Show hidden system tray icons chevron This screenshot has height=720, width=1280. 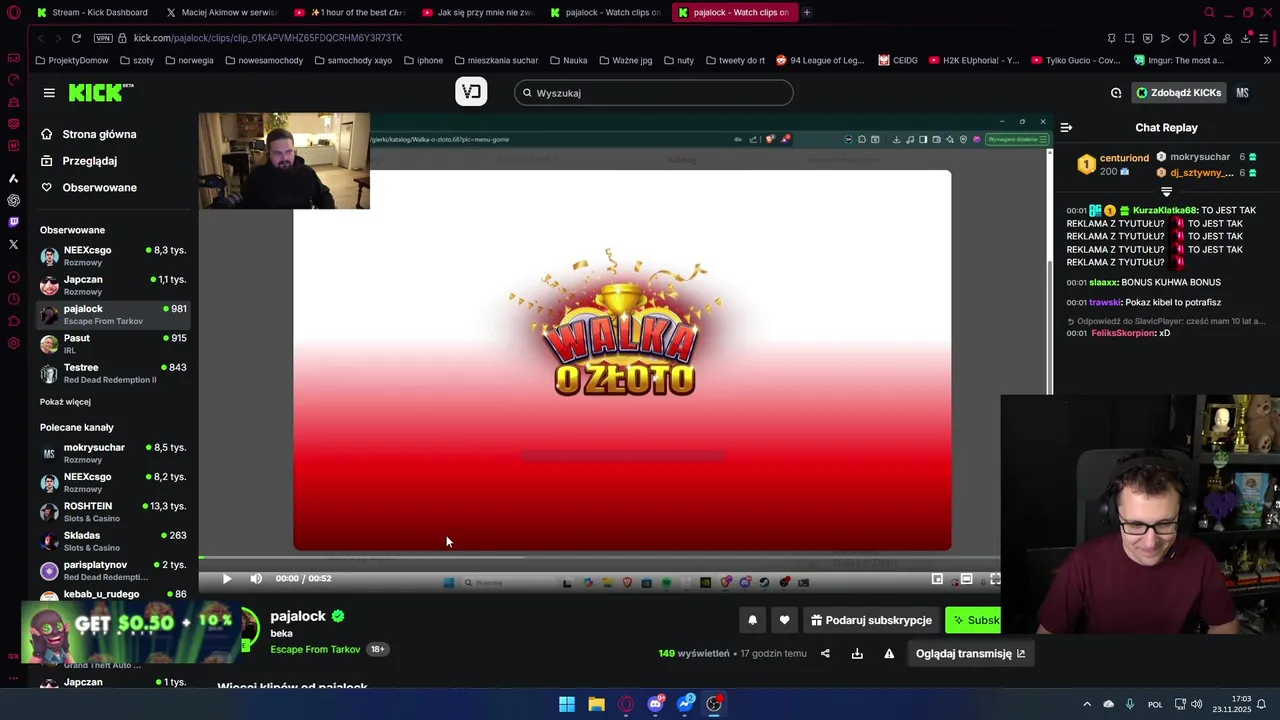point(1087,704)
